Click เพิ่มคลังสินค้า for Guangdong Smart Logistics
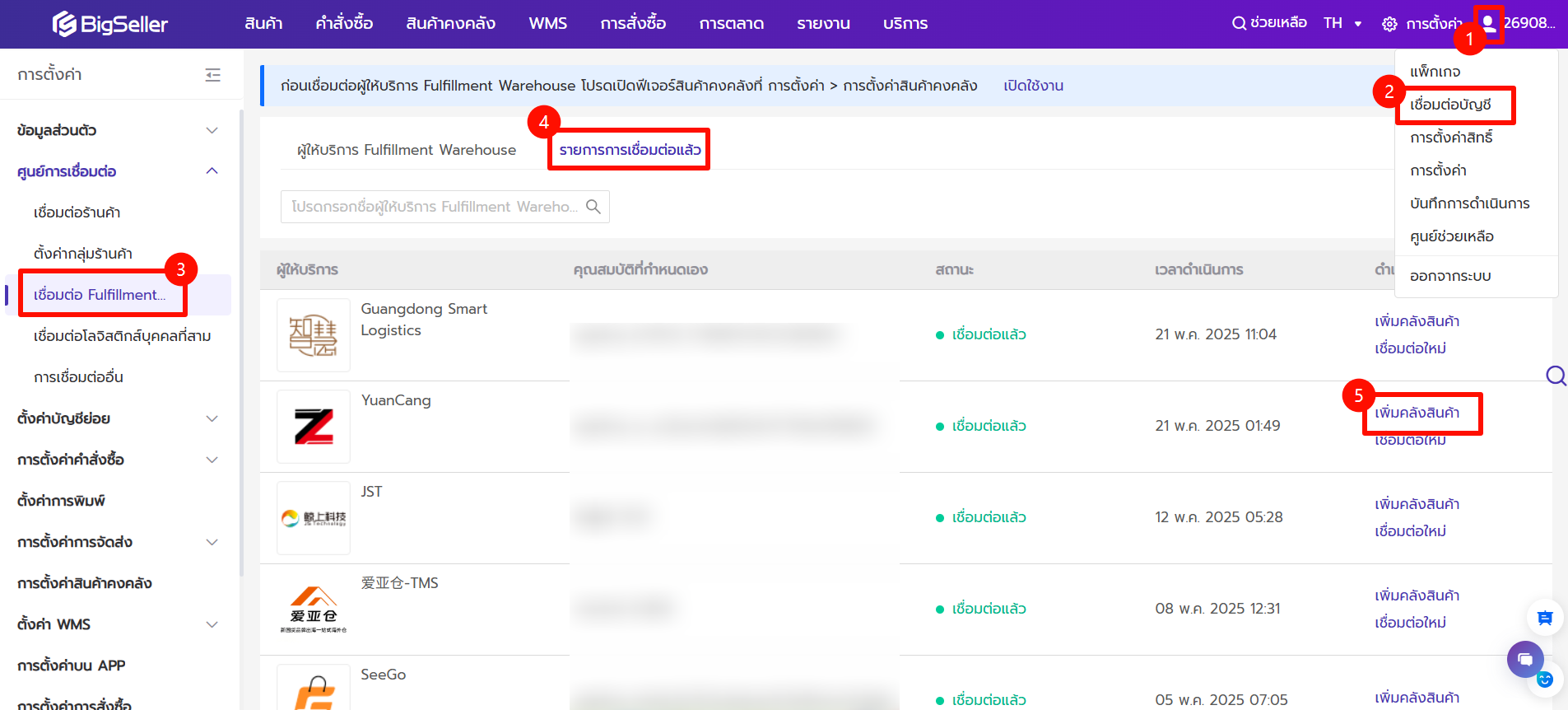Image resolution: width=1568 pixels, height=710 pixels. (1417, 321)
